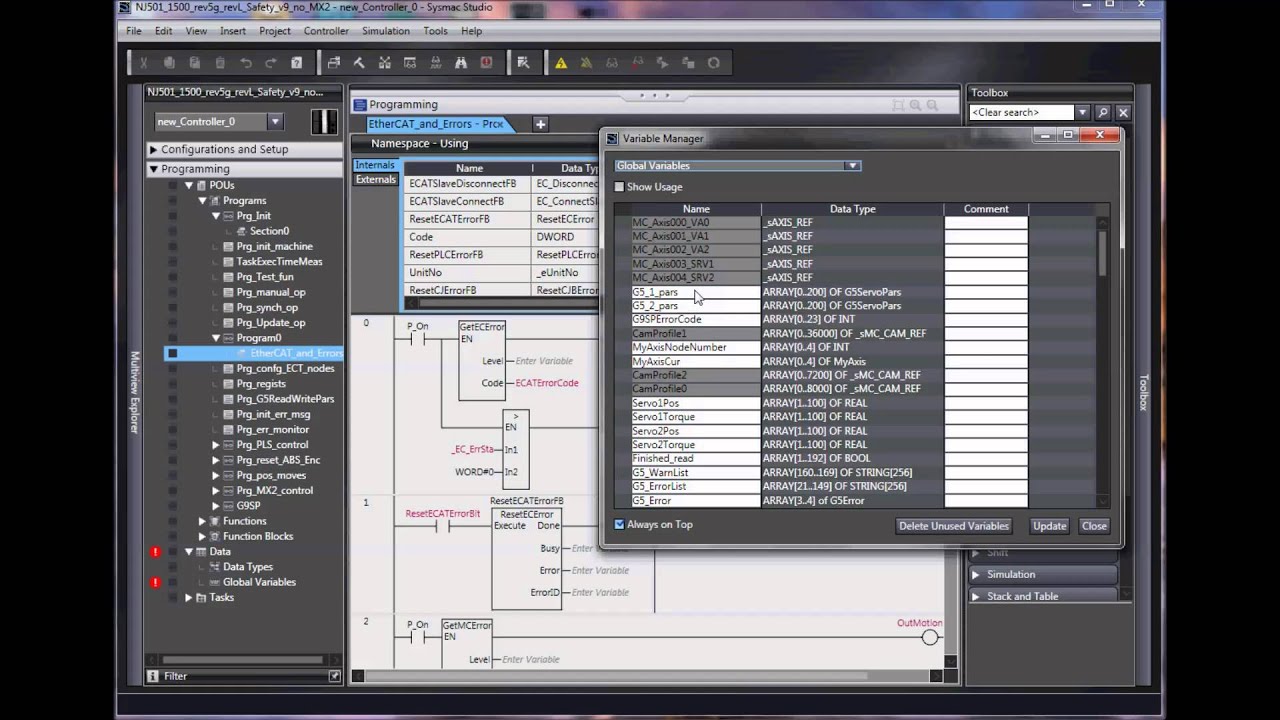Enable the Show Usage checkbox
This screenshot has height=720, width=1280.
click(619, 187)
